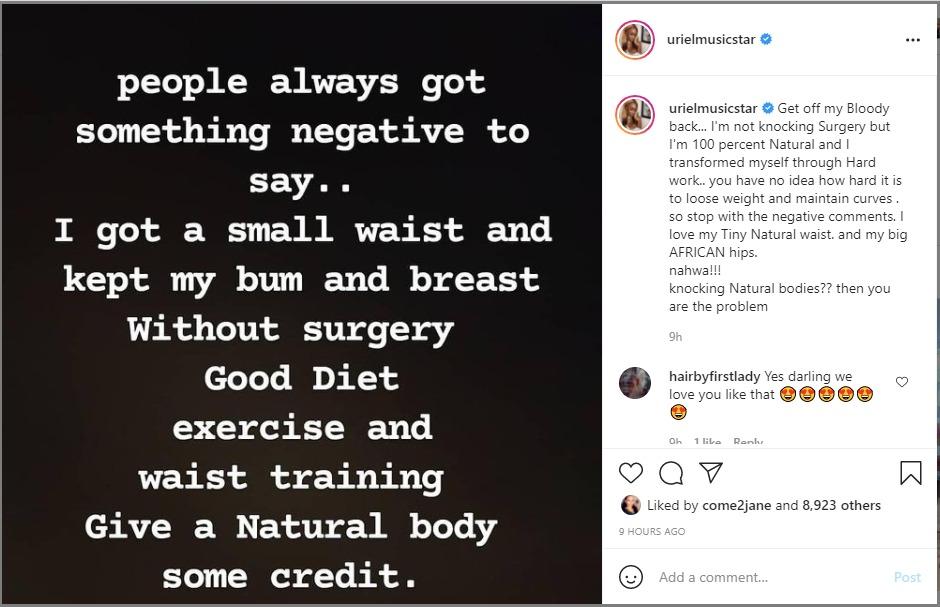
Task: Open urielmusicstar username in header
Action: (x=712, y=40)
